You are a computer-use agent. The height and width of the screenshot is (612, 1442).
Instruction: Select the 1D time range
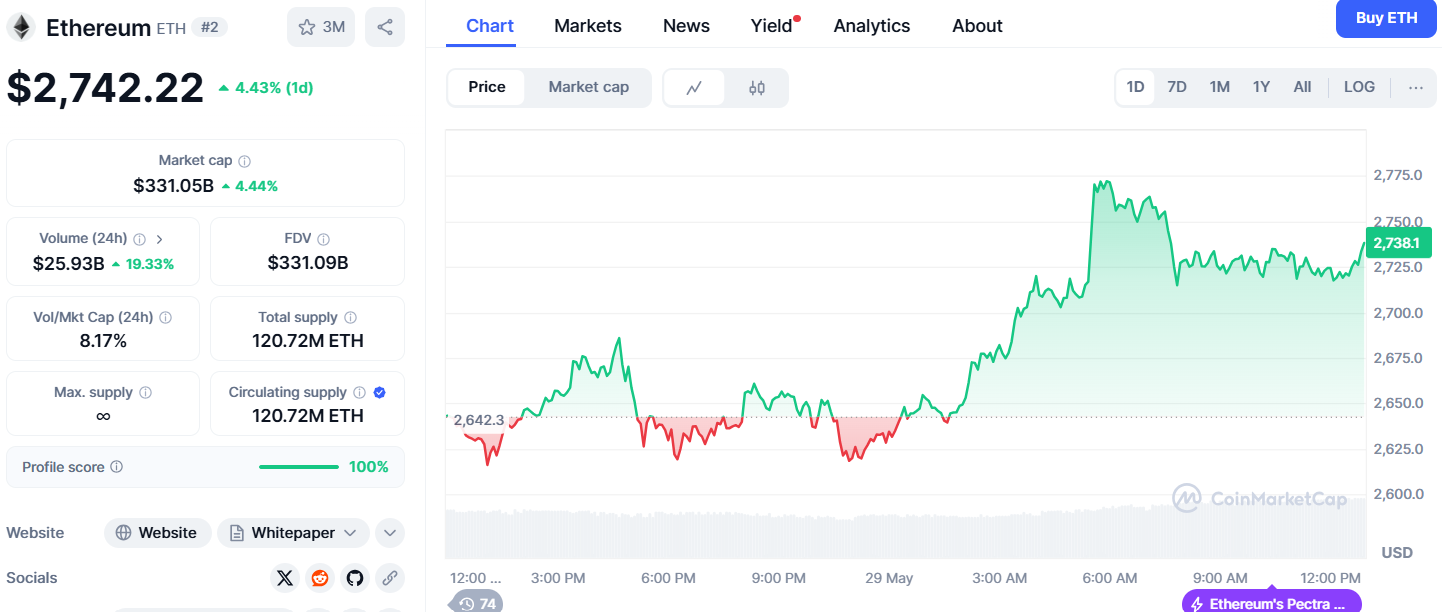point(1135,87)
